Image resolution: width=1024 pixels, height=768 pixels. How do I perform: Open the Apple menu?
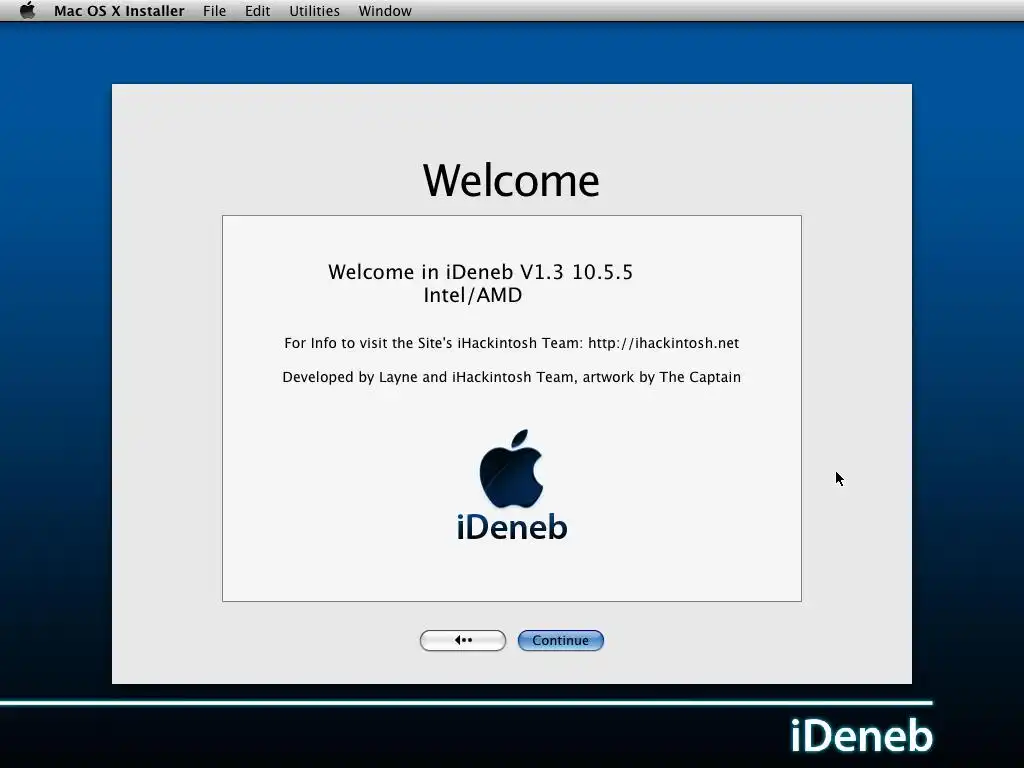coord(27,11)
